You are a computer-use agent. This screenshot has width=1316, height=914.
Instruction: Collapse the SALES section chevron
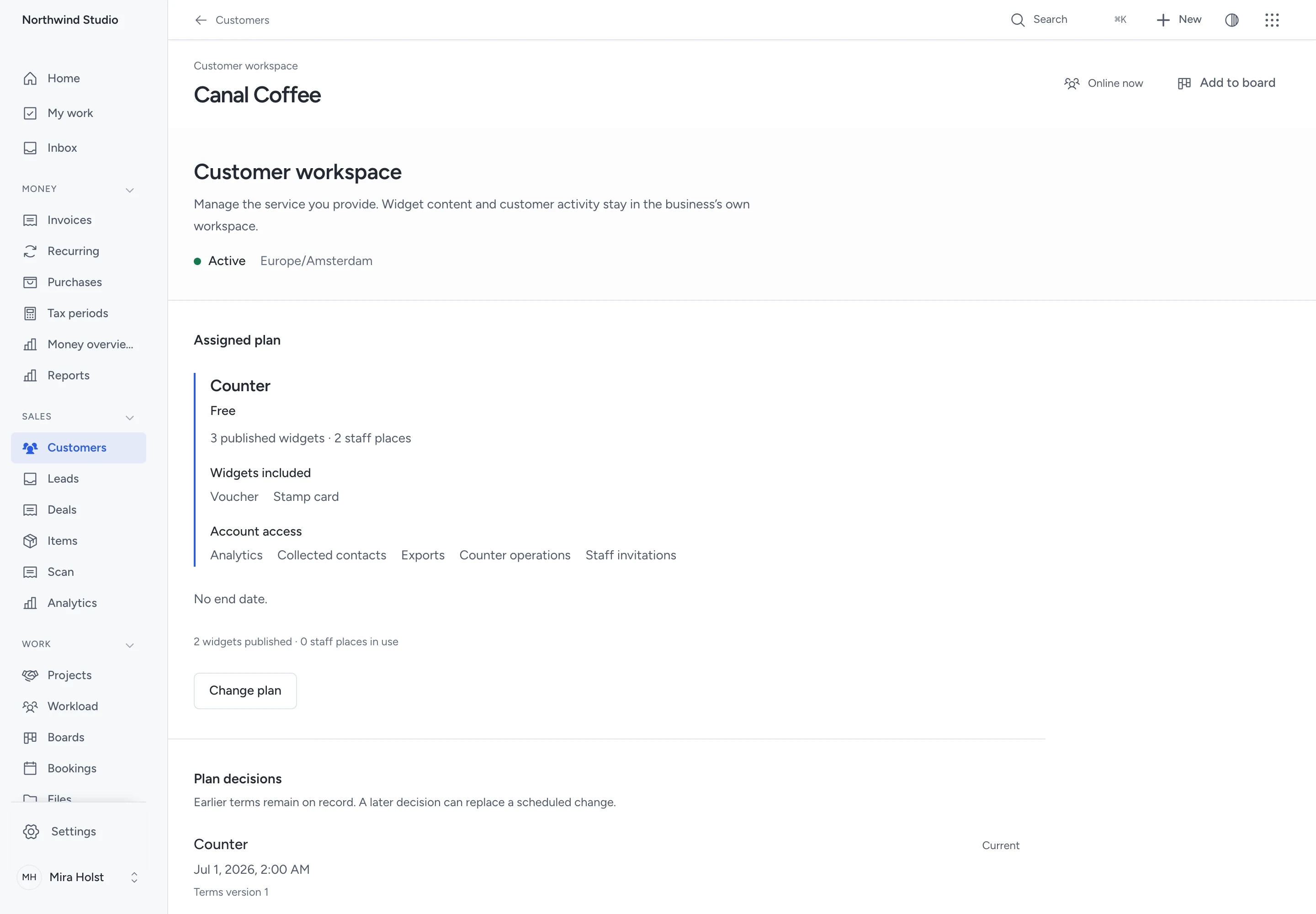(130, 418)
